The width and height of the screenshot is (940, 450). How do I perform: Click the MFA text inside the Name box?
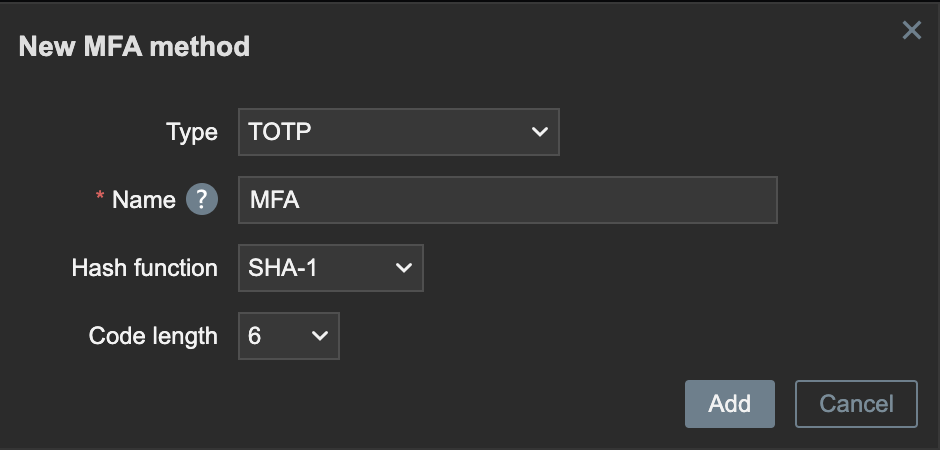[x=275, y=200]
